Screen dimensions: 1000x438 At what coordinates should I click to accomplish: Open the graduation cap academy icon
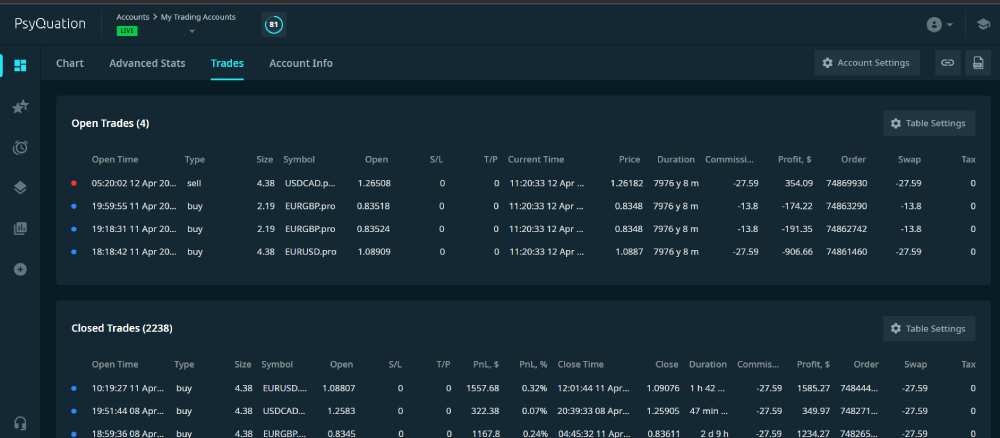coord(983,25)
